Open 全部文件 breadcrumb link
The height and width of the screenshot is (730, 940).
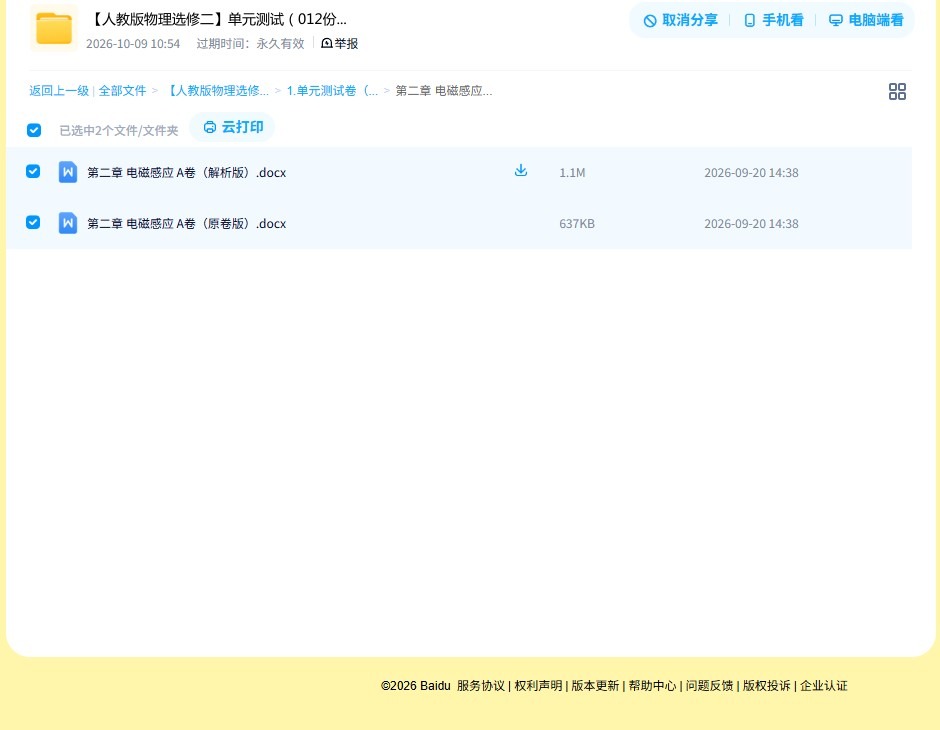(122, 91)
